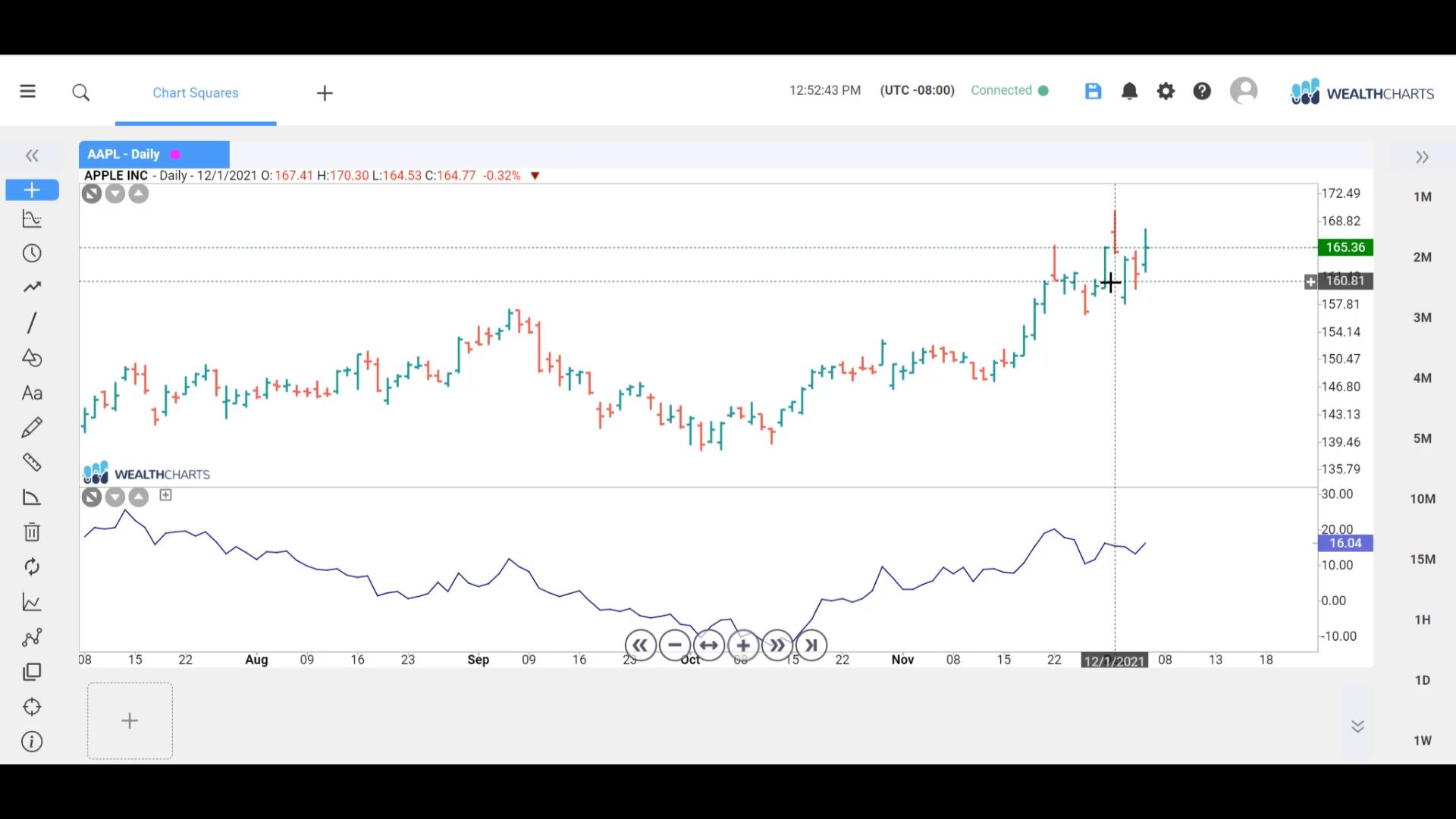Select the Aa text tool
This screenshot has width=1456, height=819.
[x=32, y=393]
